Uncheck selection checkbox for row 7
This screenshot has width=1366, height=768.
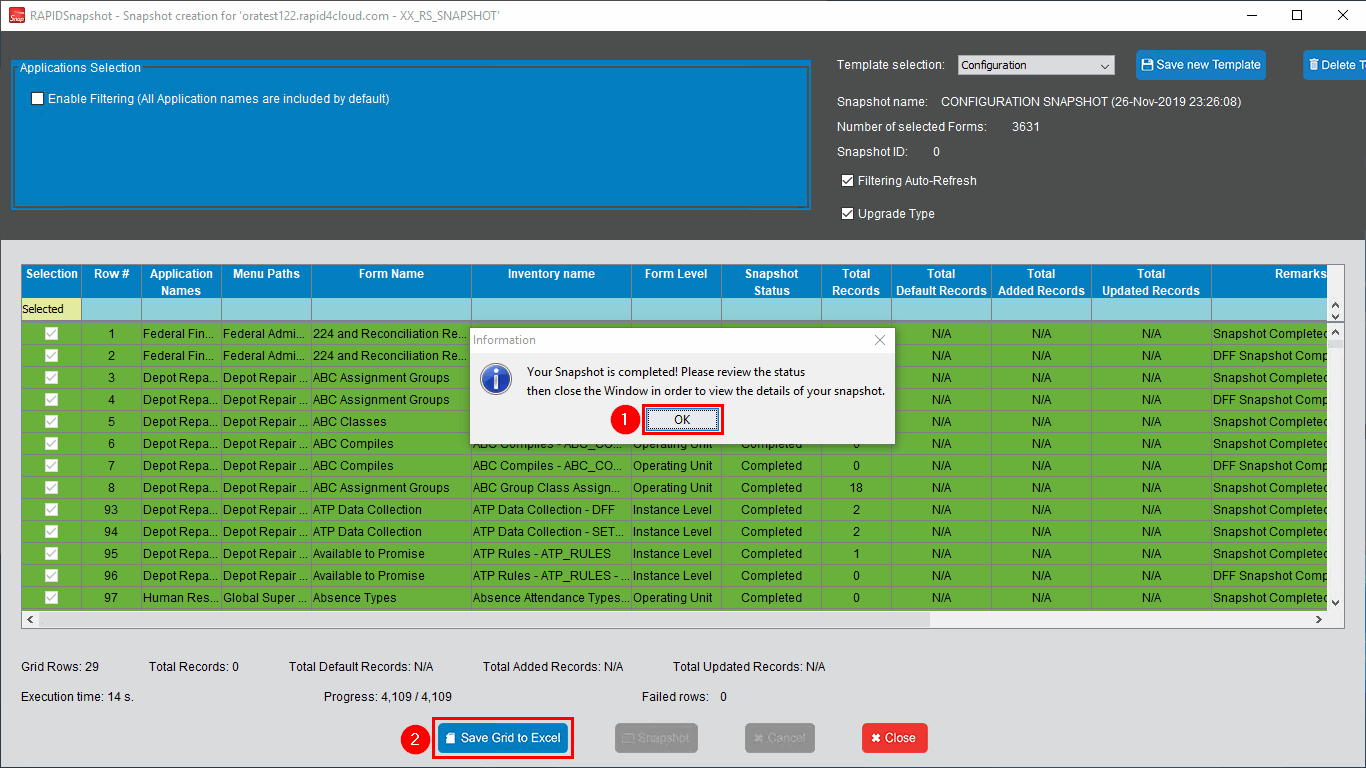[x=51, y=466]
